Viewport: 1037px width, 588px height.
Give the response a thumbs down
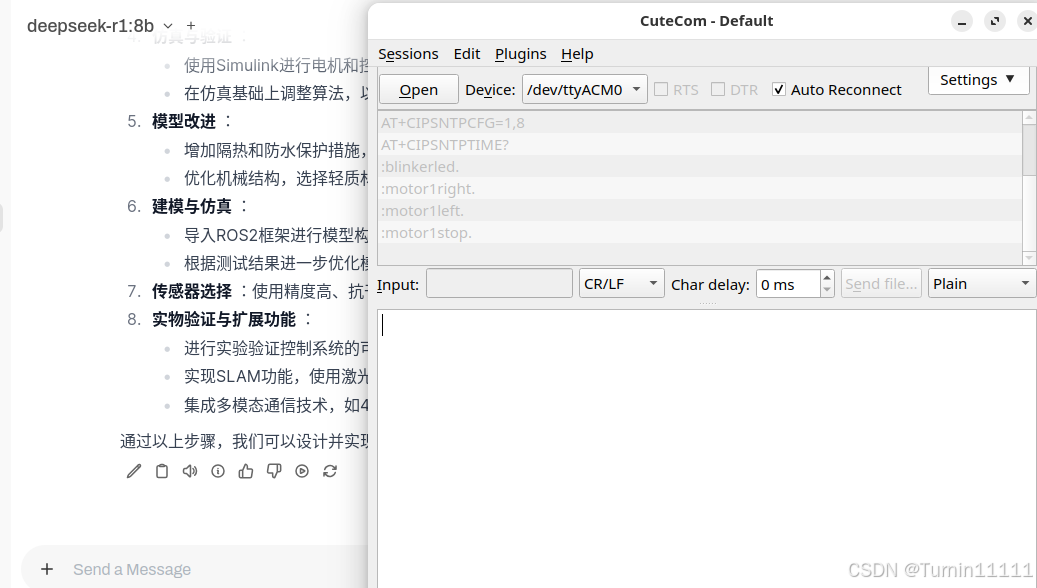273,471
